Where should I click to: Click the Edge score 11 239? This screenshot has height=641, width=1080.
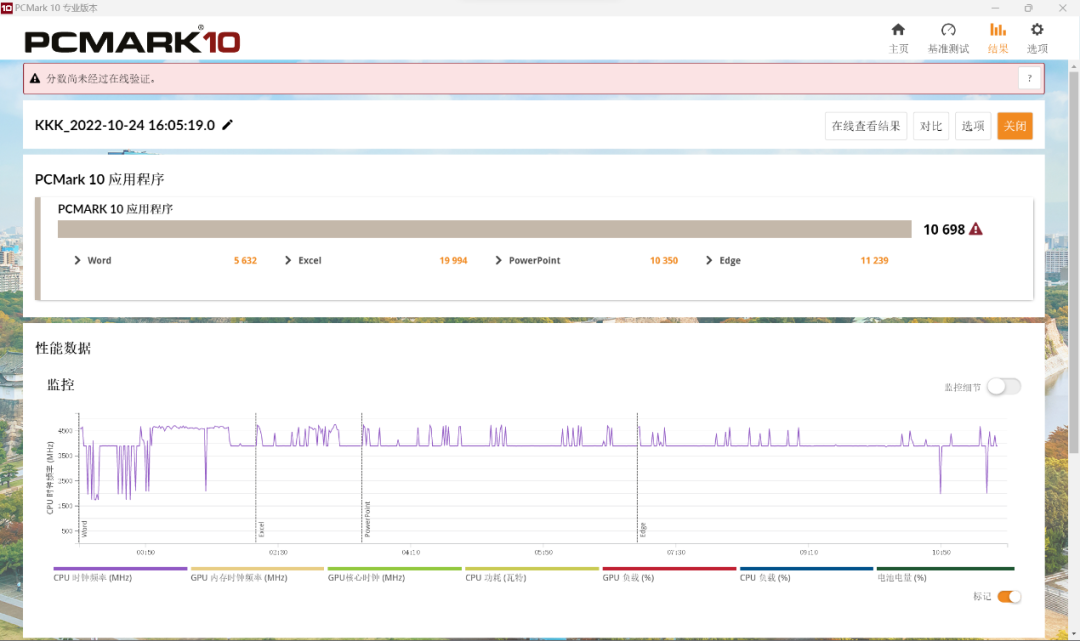pyautogui.click(x=874, y=260)
